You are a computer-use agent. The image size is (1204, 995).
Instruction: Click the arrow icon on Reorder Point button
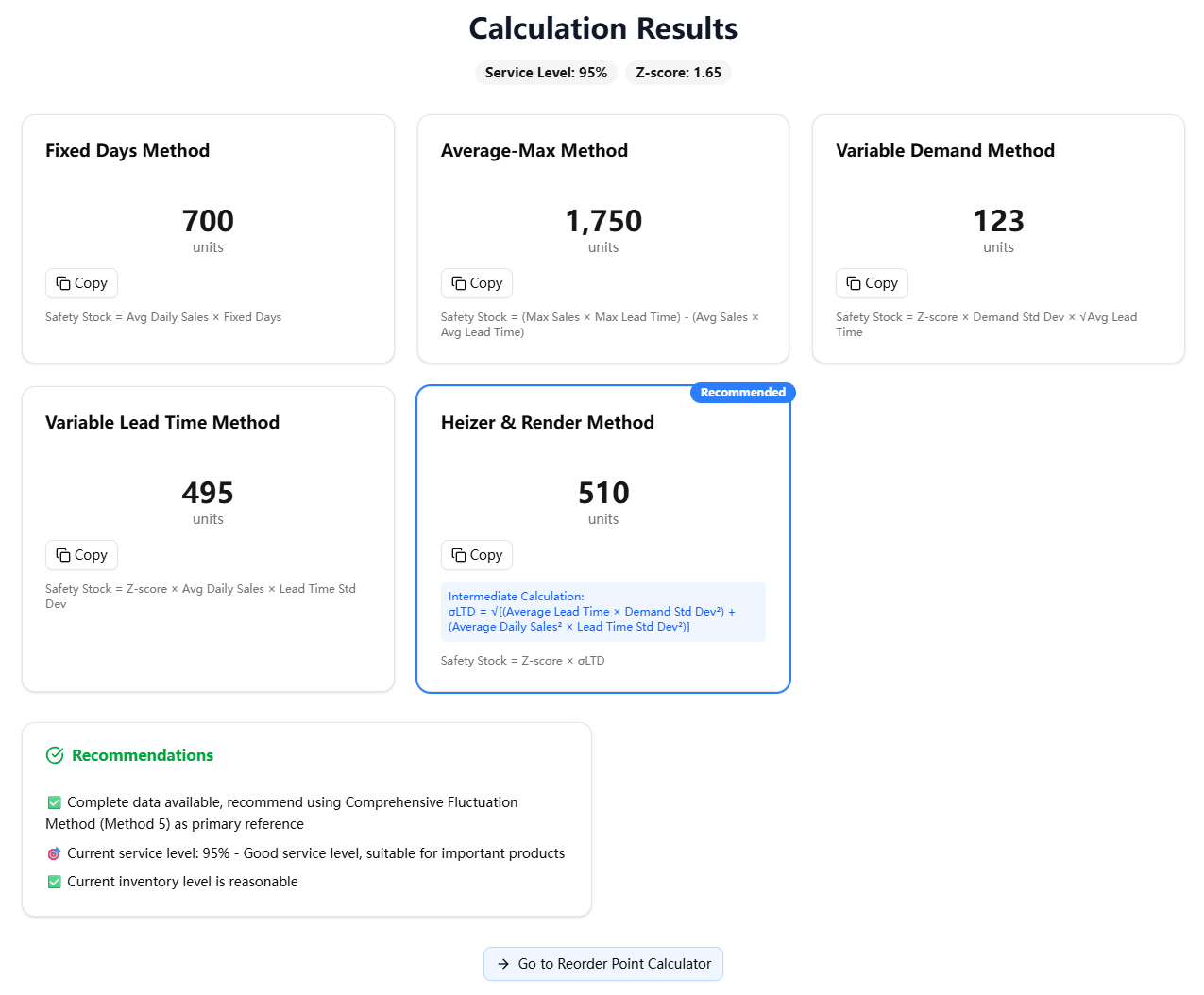pyautogui.click(x=503, y=964)
